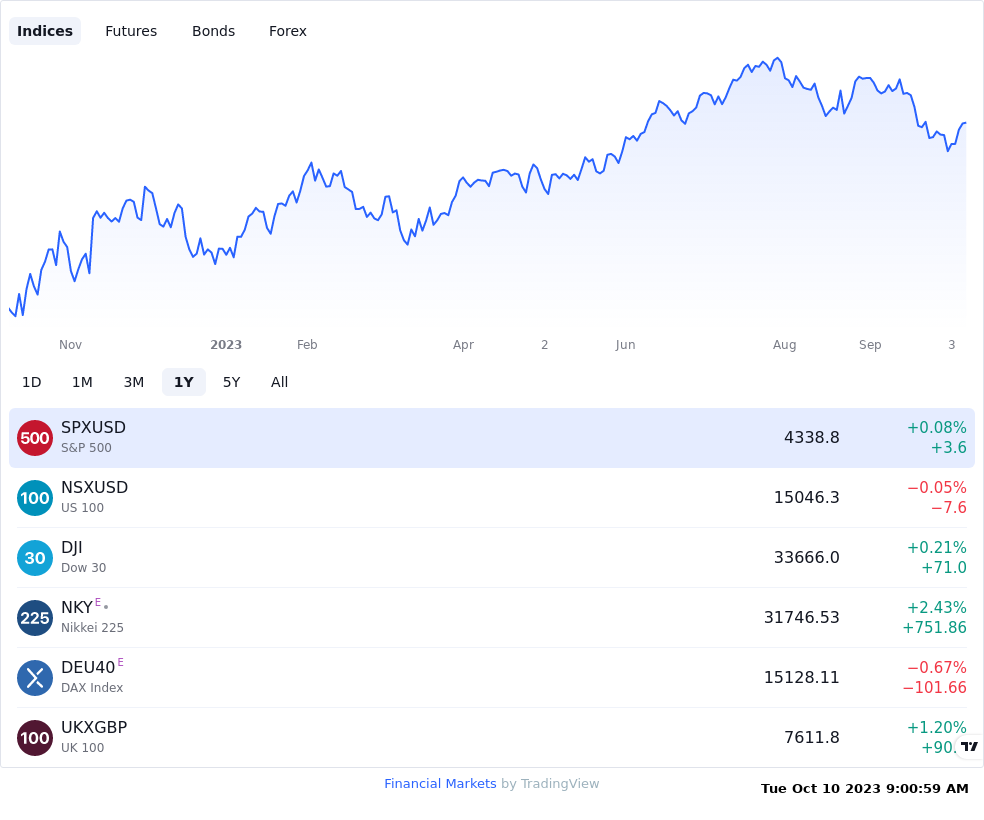Click the S&P 500 red logo icon

[35, 438]
